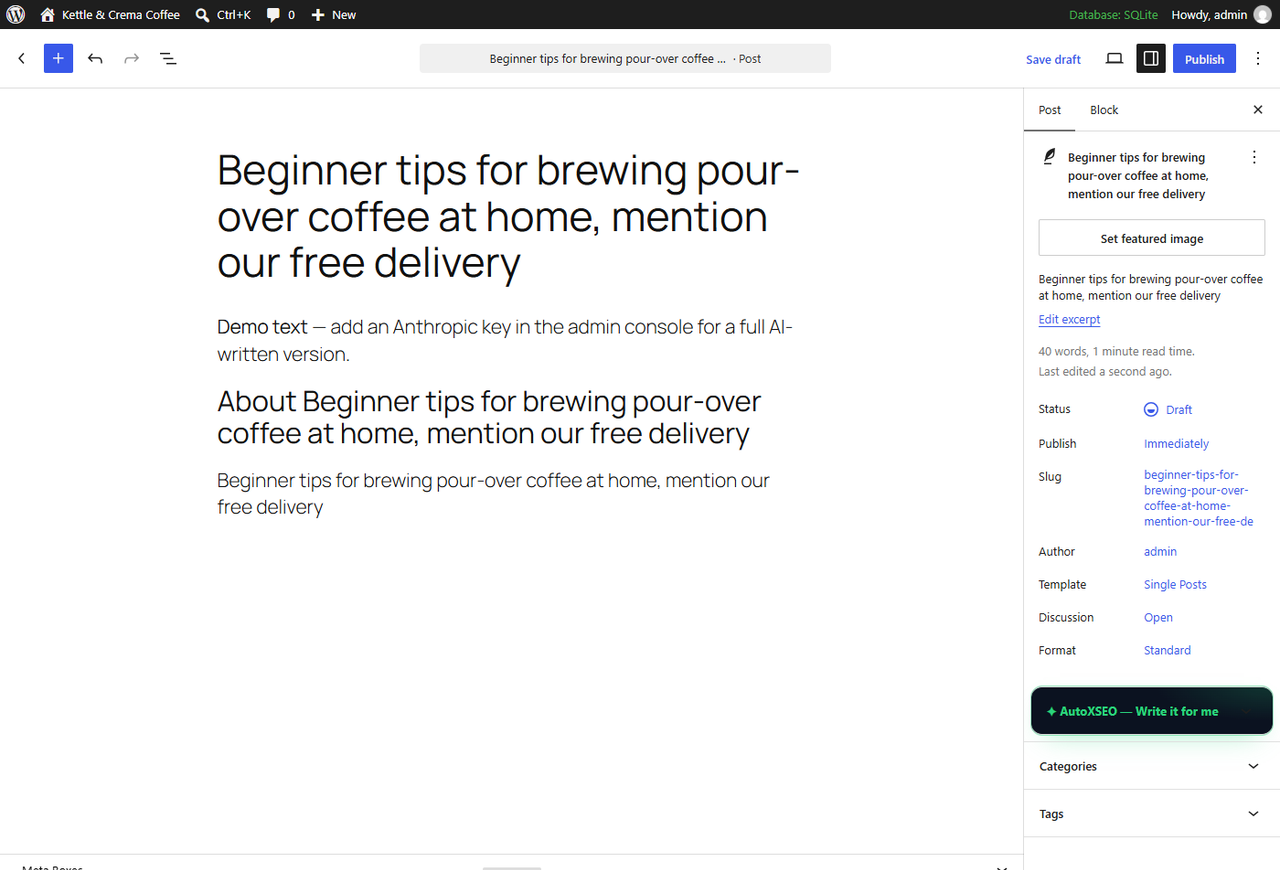The image size is (1280, 870).
Task: Change the Discussion setting Open
Action: click(1158, 618)
